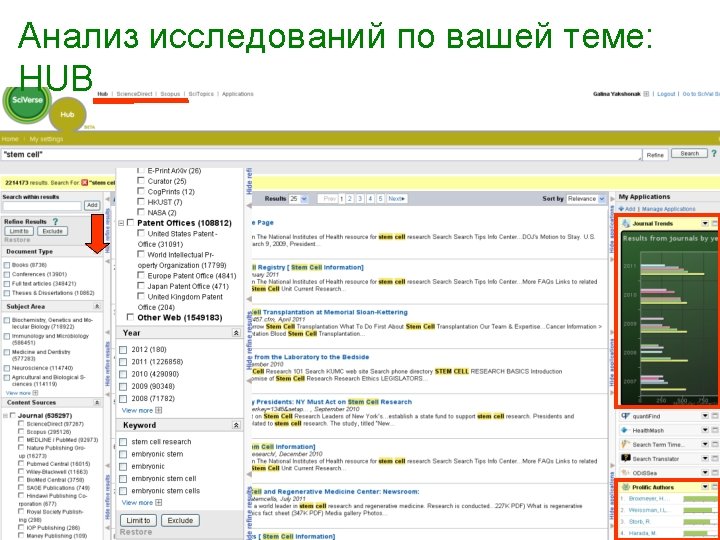Check the Neuroscience subject area
The image size is (720, 540).
(x=7, y=368)
